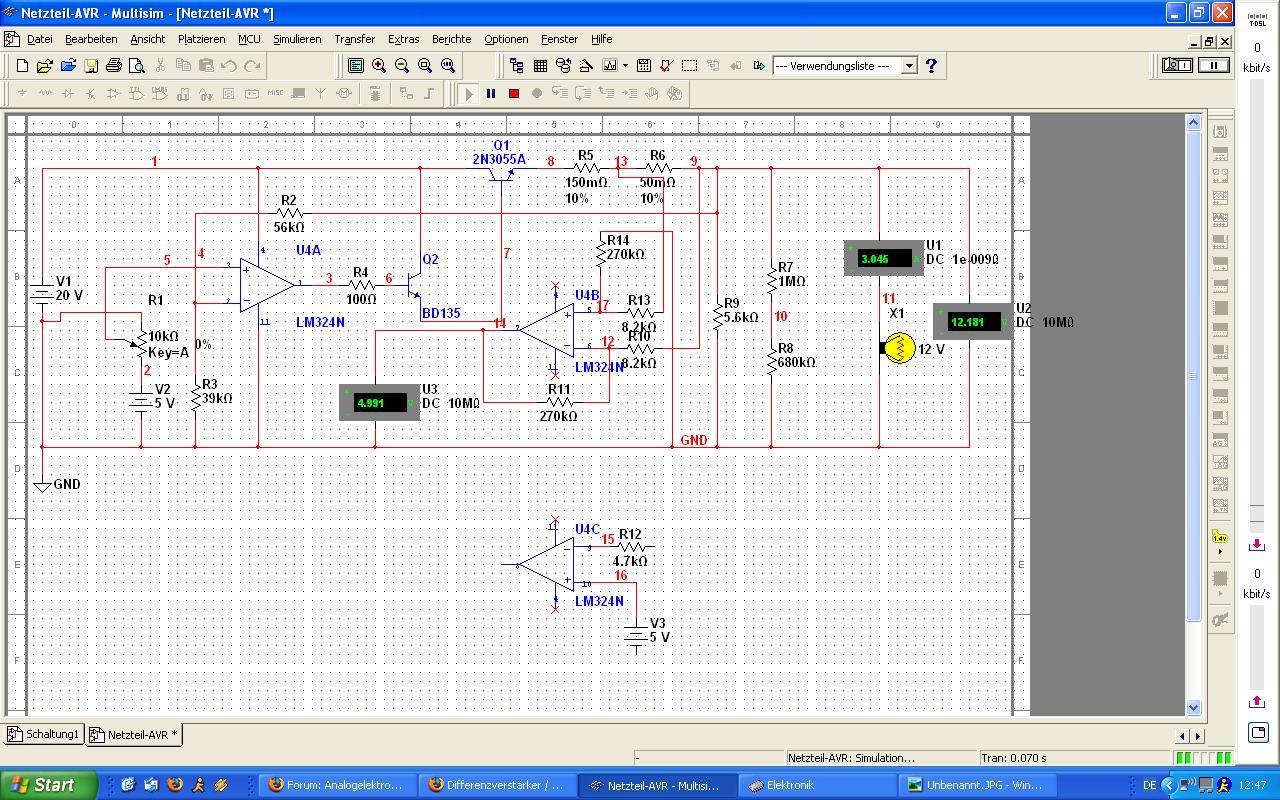Select the X1 12 V lamp

(899, 348)
